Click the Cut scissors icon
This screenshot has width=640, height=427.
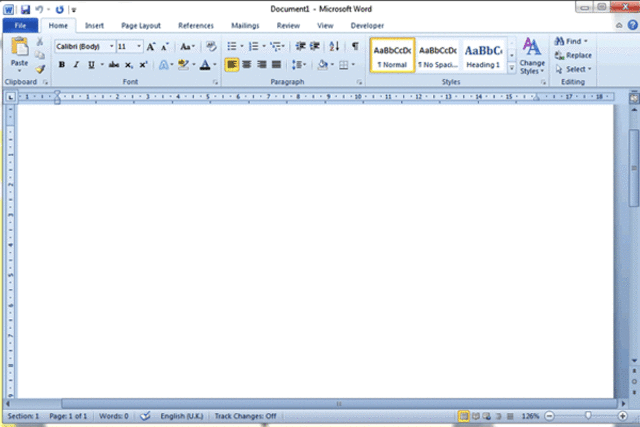40,42
